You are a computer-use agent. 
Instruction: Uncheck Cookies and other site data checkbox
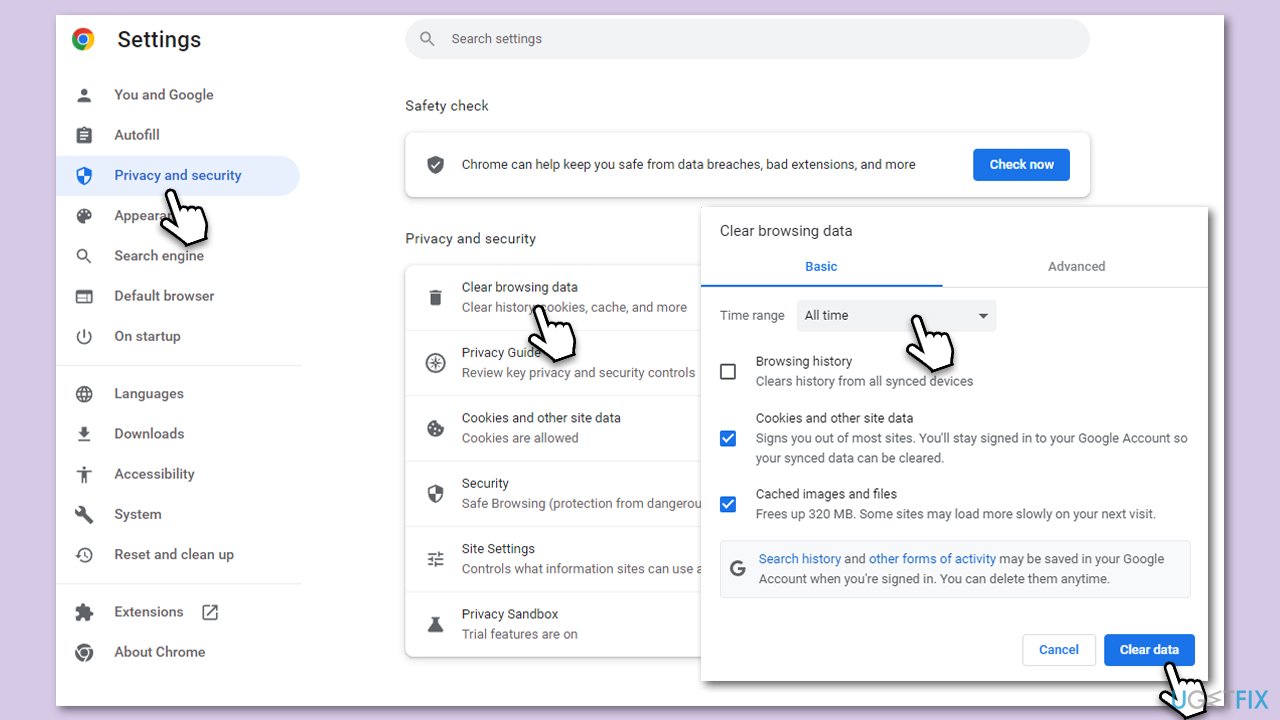tap(728, 438)
